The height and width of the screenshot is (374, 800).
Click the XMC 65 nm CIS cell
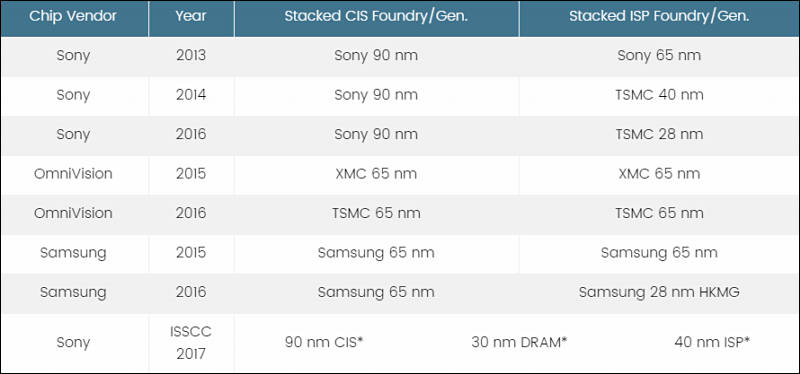pyautogui.click(x=377, y=174)
